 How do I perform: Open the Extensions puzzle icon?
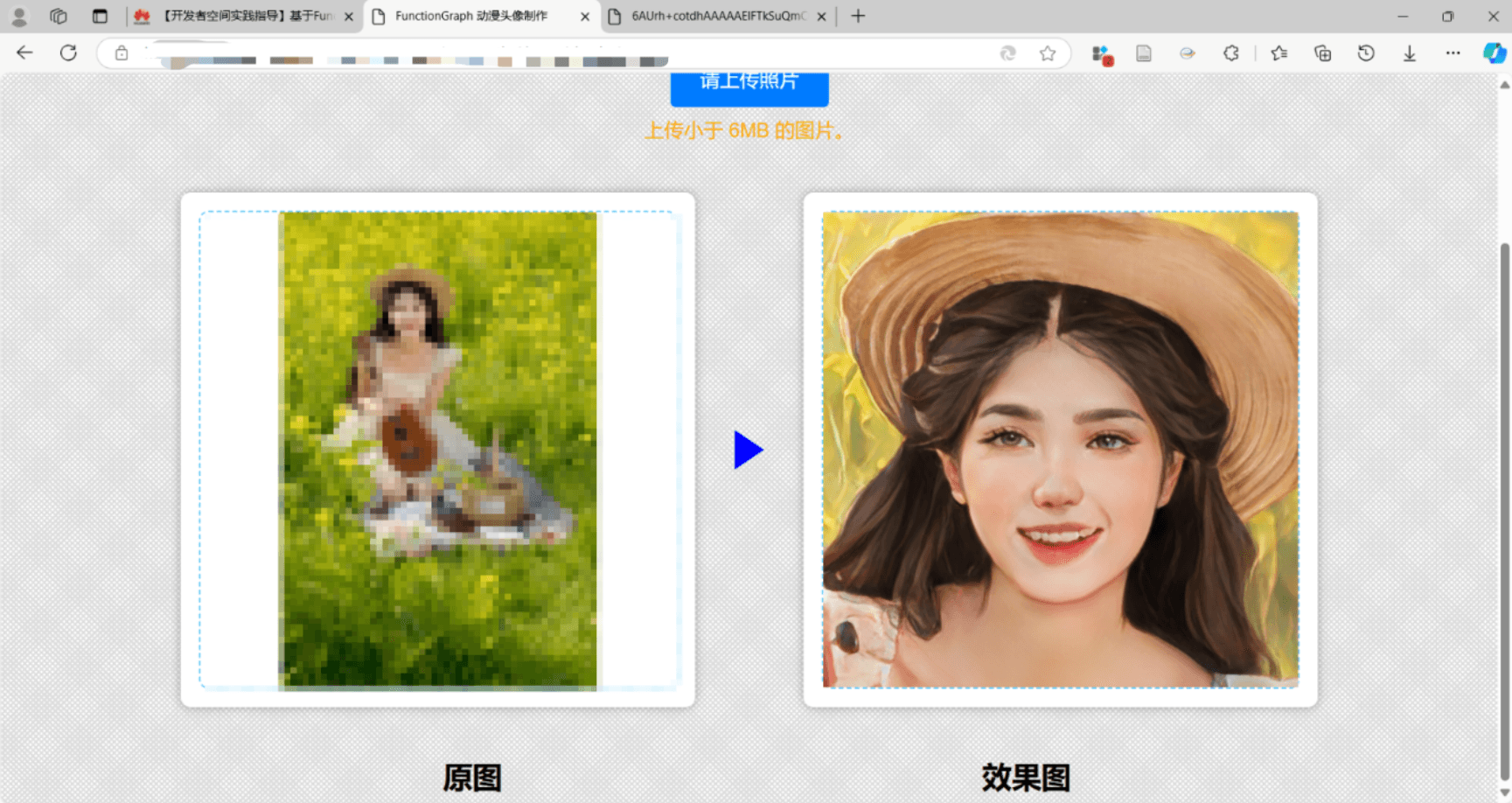point(1231,53)
